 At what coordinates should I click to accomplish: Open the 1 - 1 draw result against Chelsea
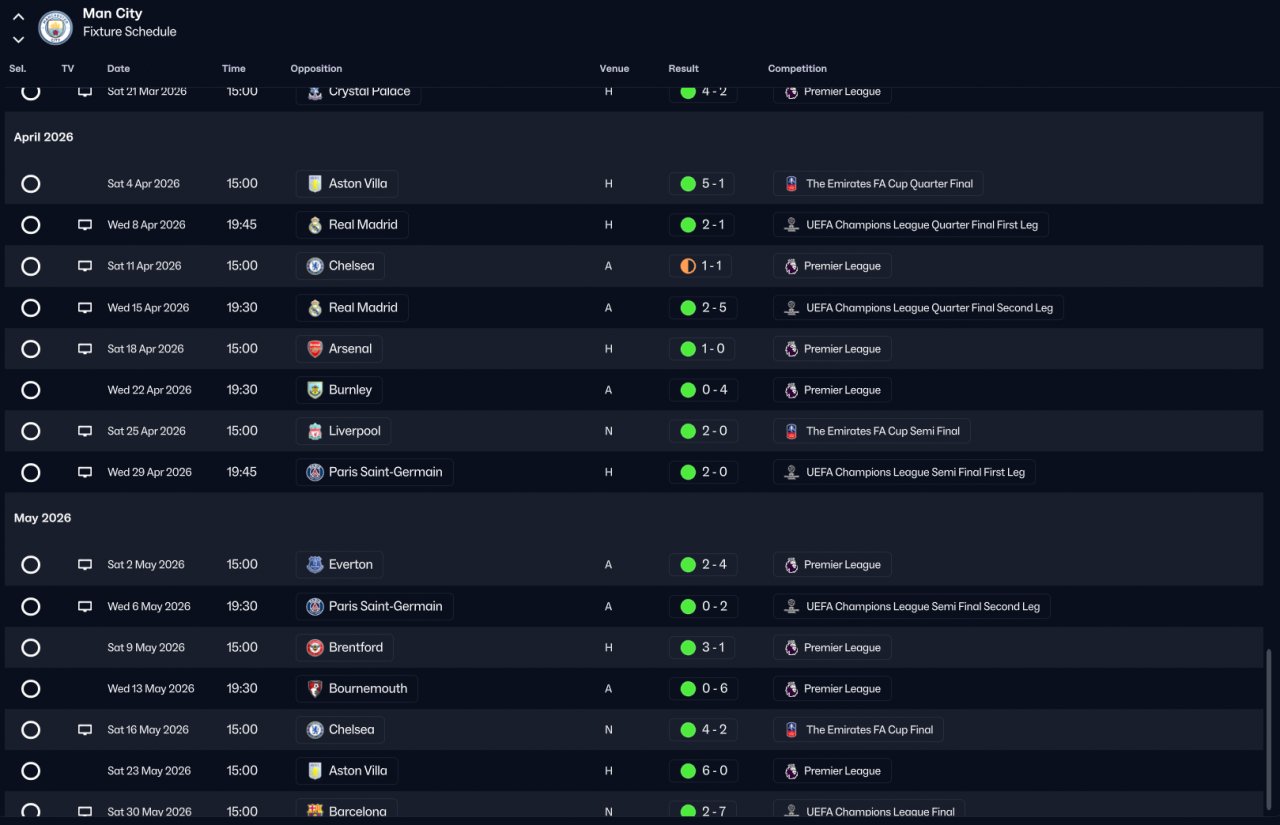703,266
